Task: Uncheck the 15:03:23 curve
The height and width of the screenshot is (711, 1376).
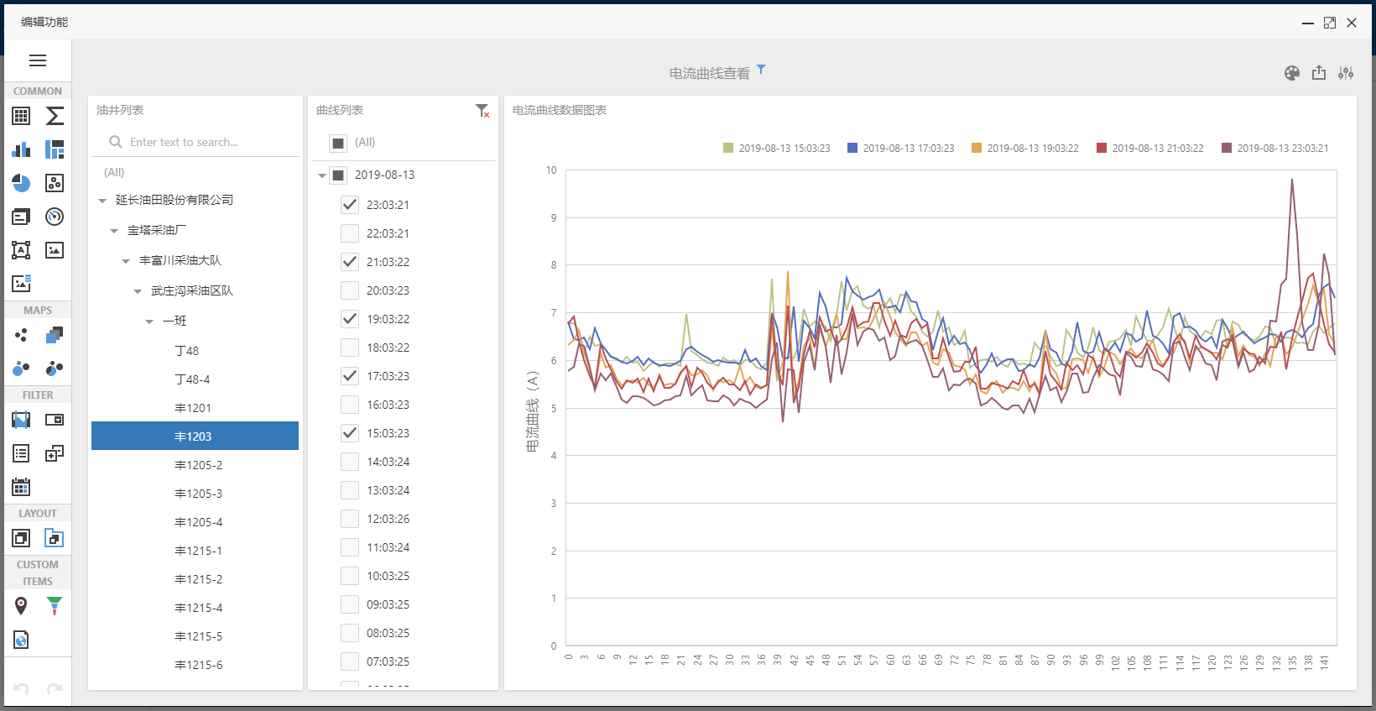Action: (350, 433)
